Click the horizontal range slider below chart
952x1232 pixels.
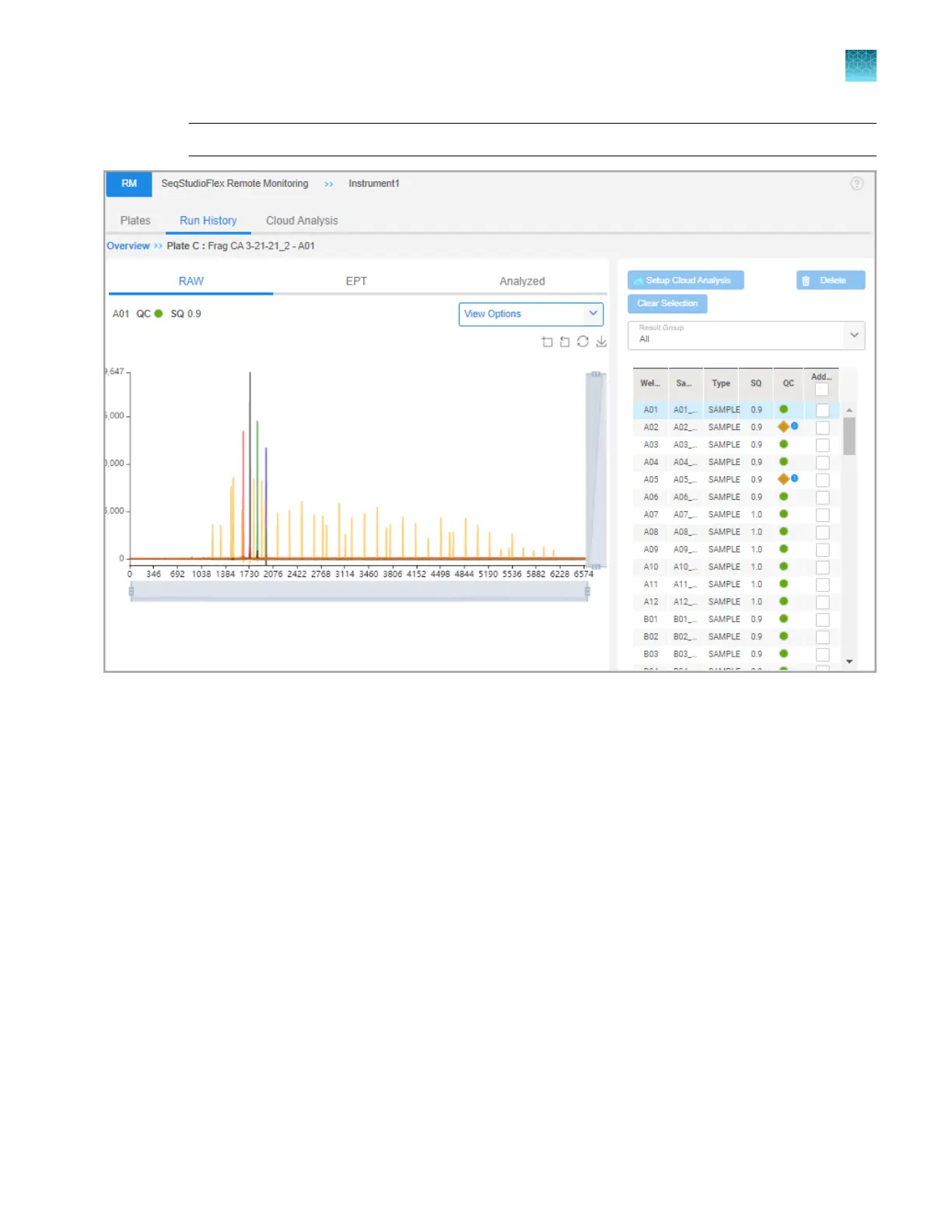(x=359, y=593)
